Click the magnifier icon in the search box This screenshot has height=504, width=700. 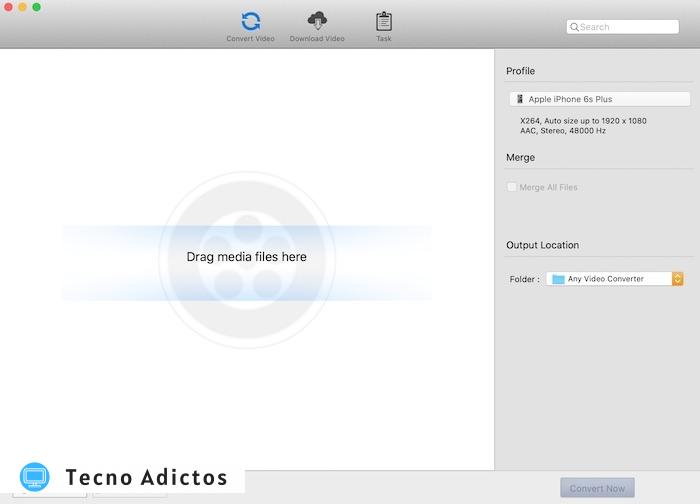tap(574, 27)
